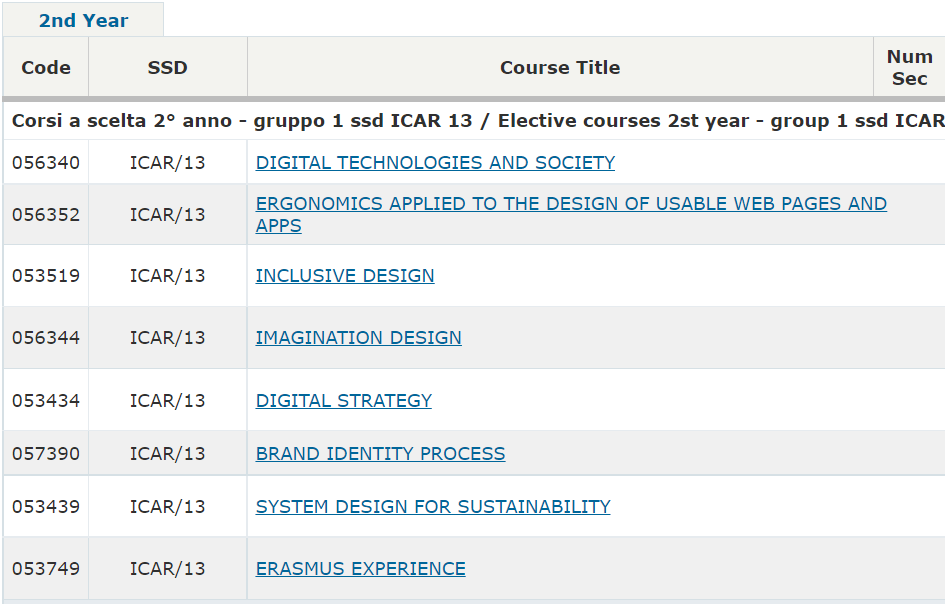Select course code 056340 cell

point(46,163)
